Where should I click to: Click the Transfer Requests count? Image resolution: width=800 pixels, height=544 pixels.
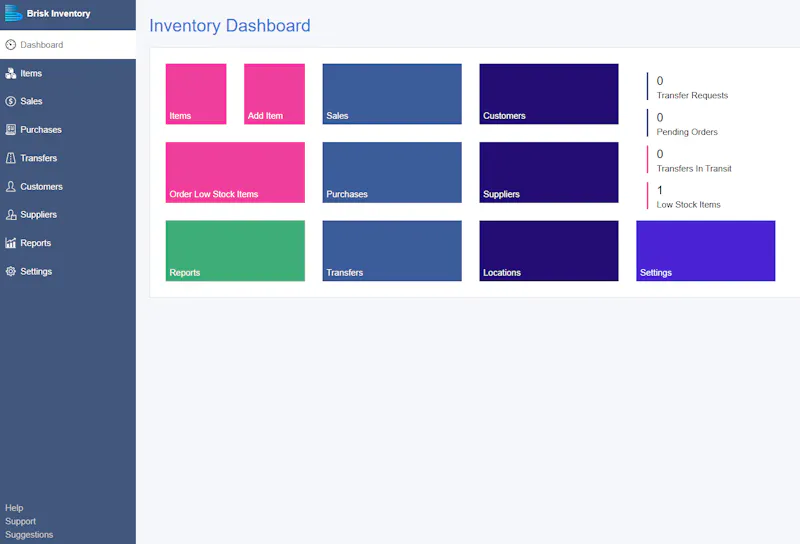pyautogui.click(x=660, y=81)
